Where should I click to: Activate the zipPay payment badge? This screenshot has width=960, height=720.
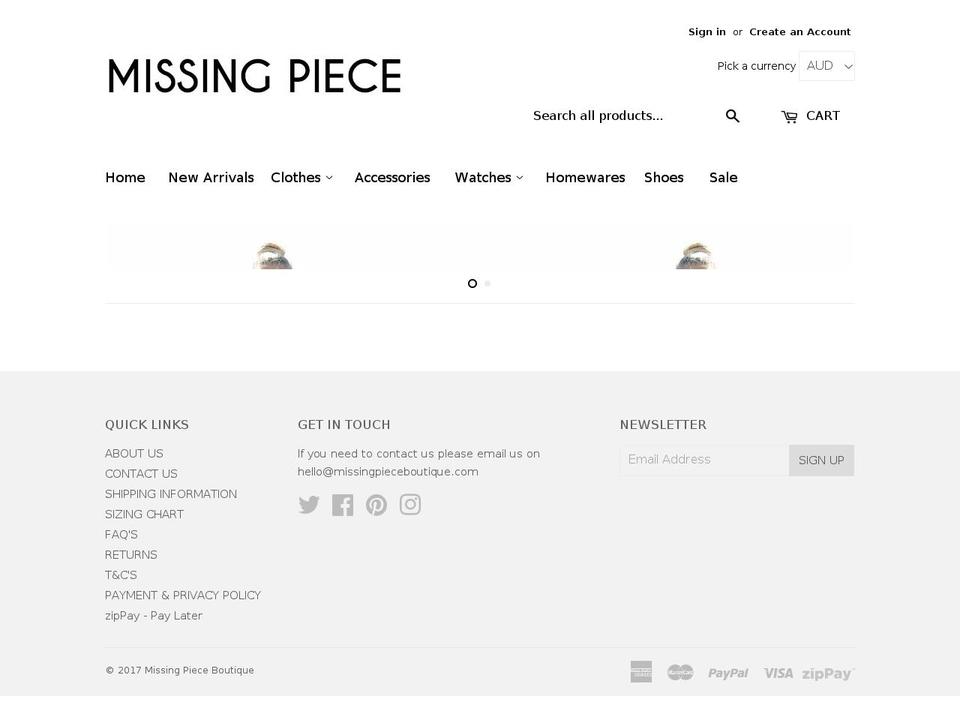coord(827,672)
